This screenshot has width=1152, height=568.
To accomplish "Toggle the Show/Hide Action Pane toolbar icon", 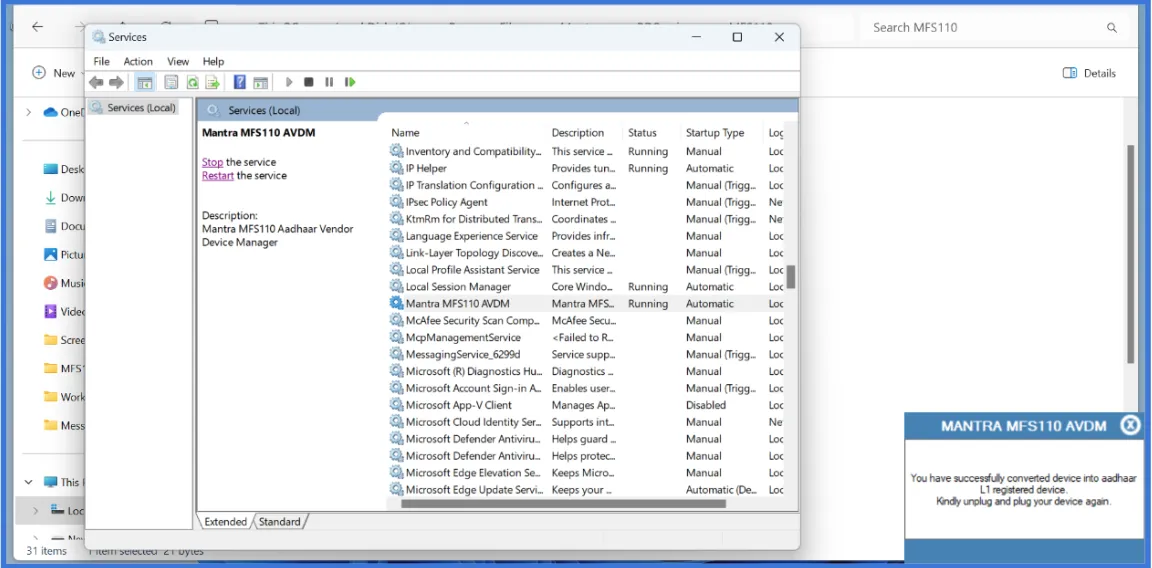I will pos(260,82).
